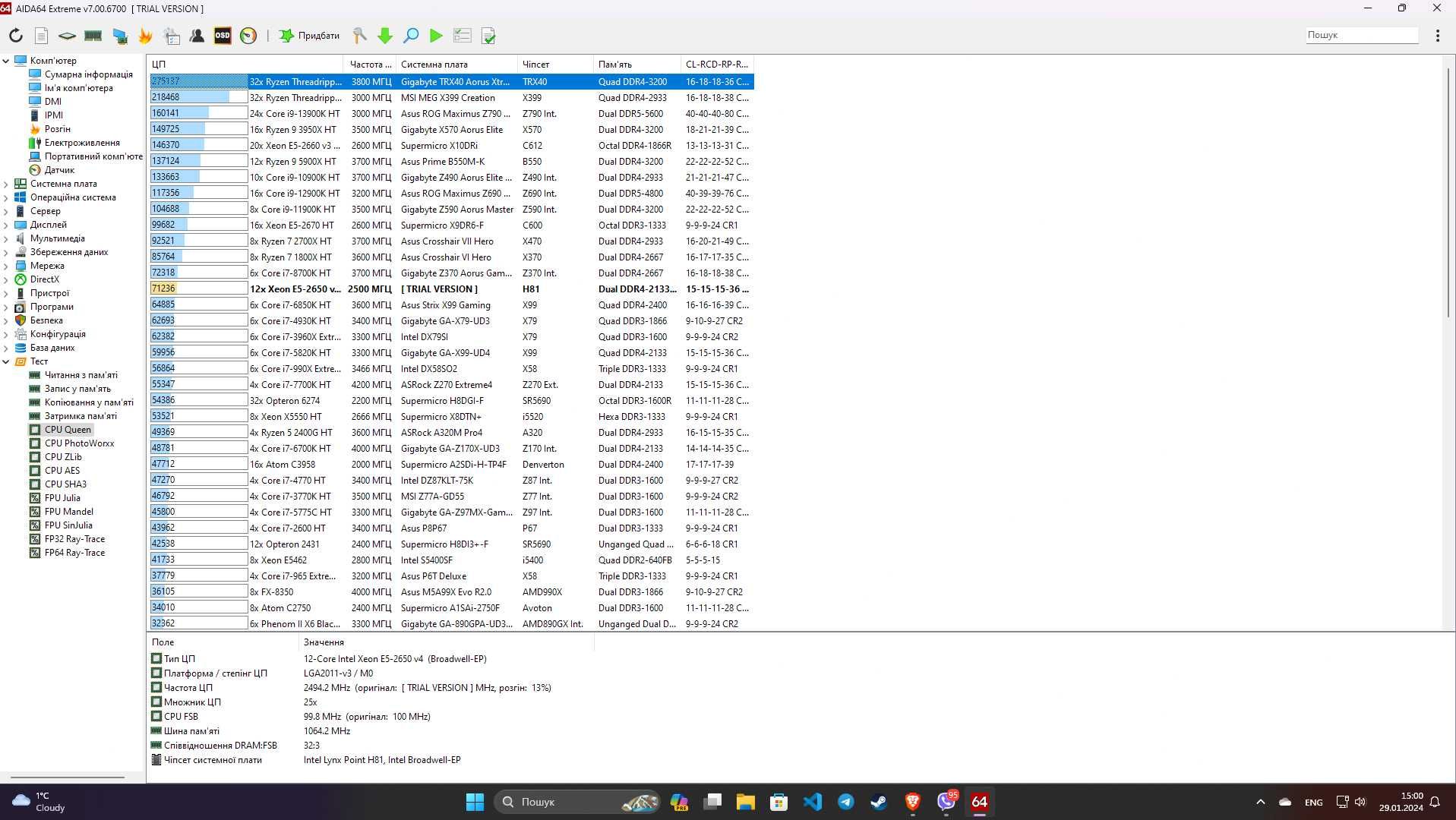Expand the Системна плата tree node
This screenshot has height=820, width=1456.
[x=6, y=184]
